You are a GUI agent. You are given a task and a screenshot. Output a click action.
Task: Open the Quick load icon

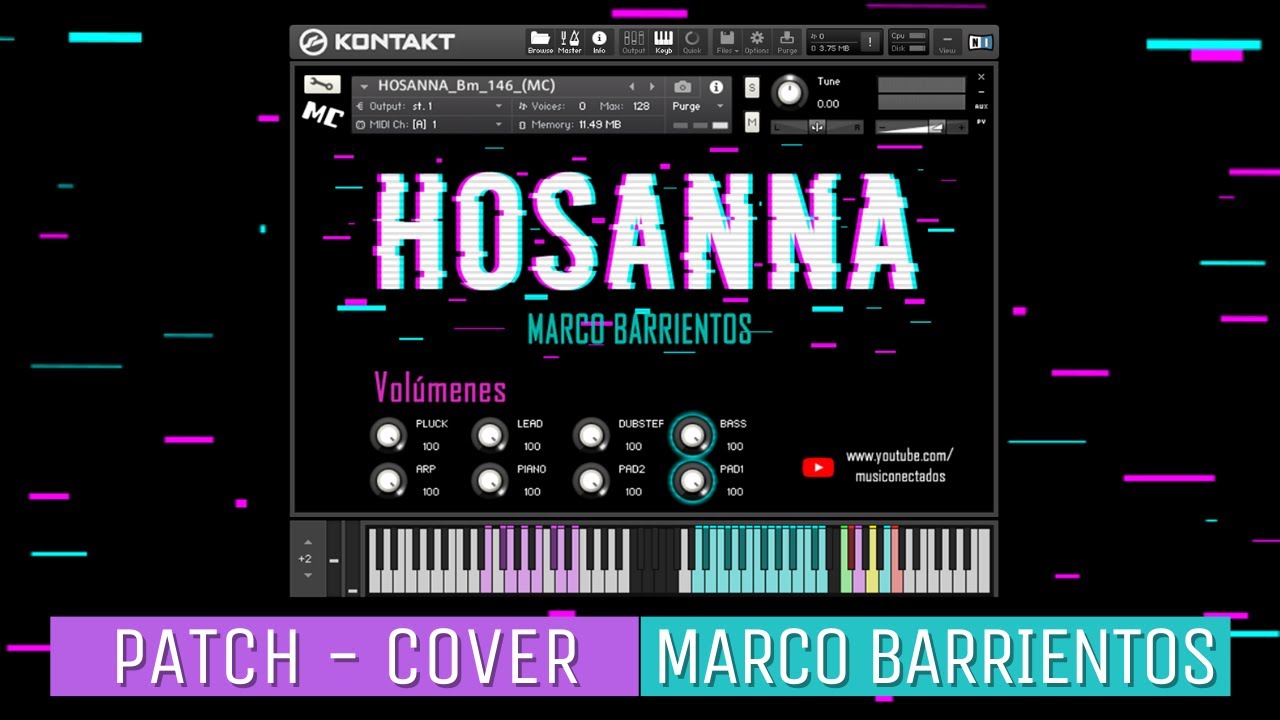pyautogui.click(x=692, y=42)
